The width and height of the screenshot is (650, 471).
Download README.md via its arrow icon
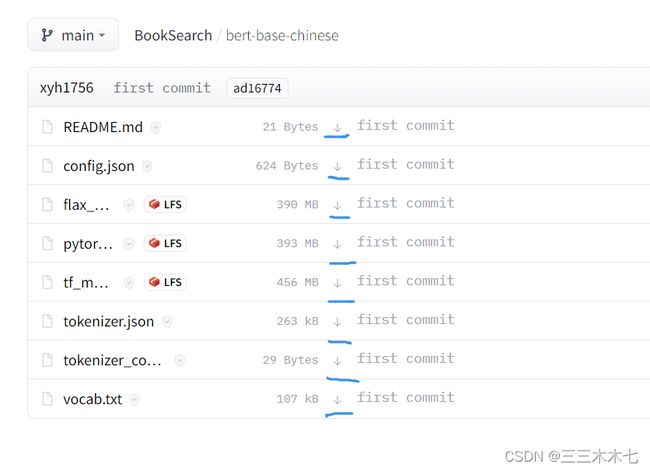[x=337, y=127]
